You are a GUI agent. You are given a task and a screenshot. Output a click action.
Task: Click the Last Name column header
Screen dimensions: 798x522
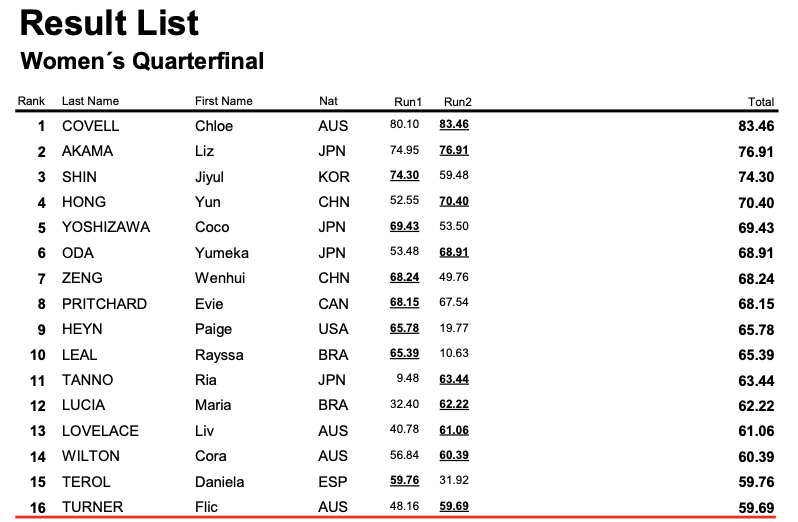coord(90,101)
